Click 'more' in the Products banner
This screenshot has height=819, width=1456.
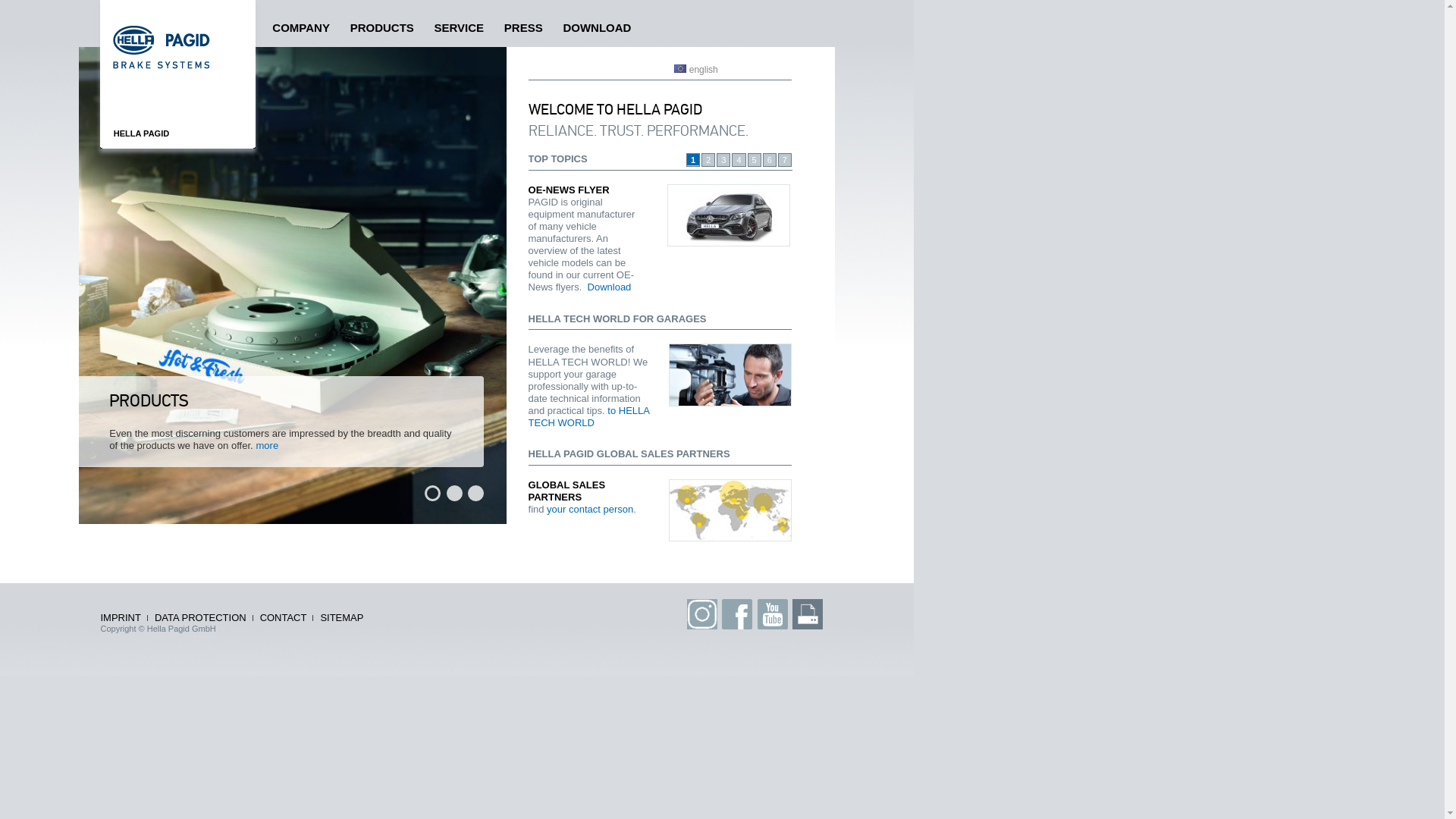pos(267,446)
